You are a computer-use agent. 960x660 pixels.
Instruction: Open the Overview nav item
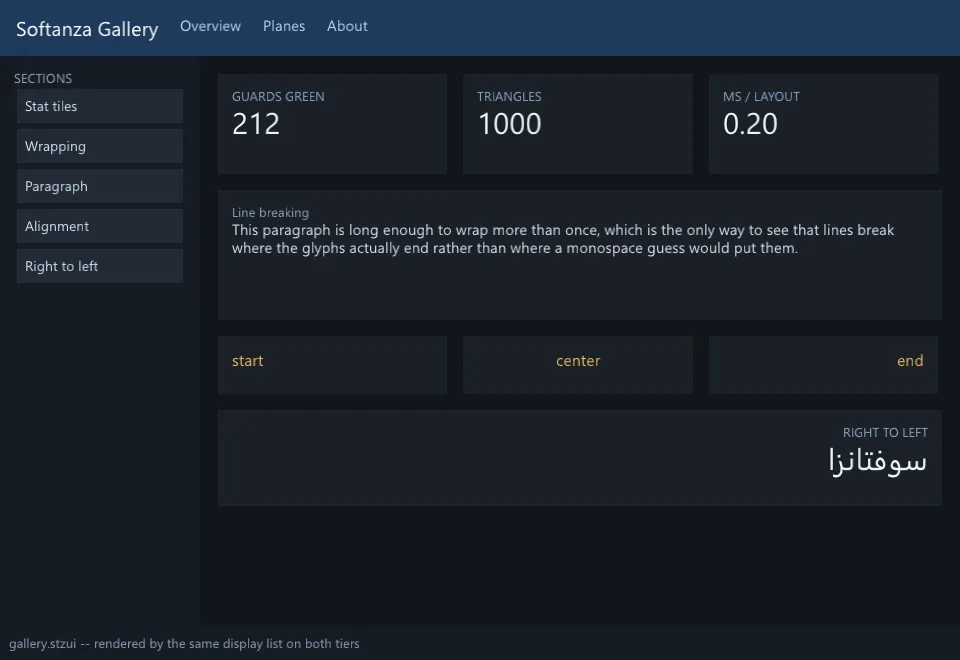[210, 26]
